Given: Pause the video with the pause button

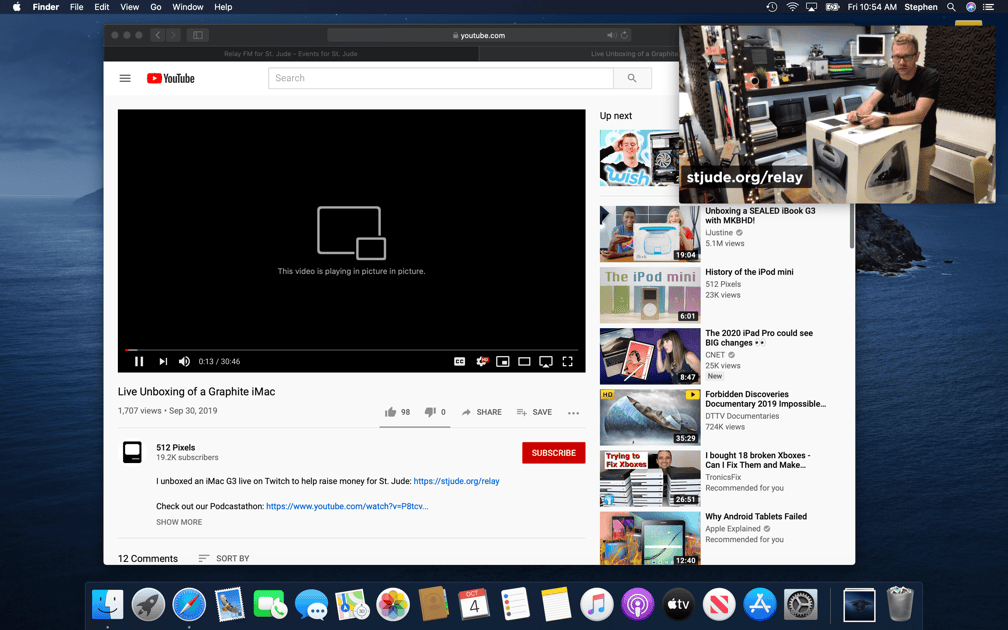Looking at the screenshot, I should (x=139, y=361).
